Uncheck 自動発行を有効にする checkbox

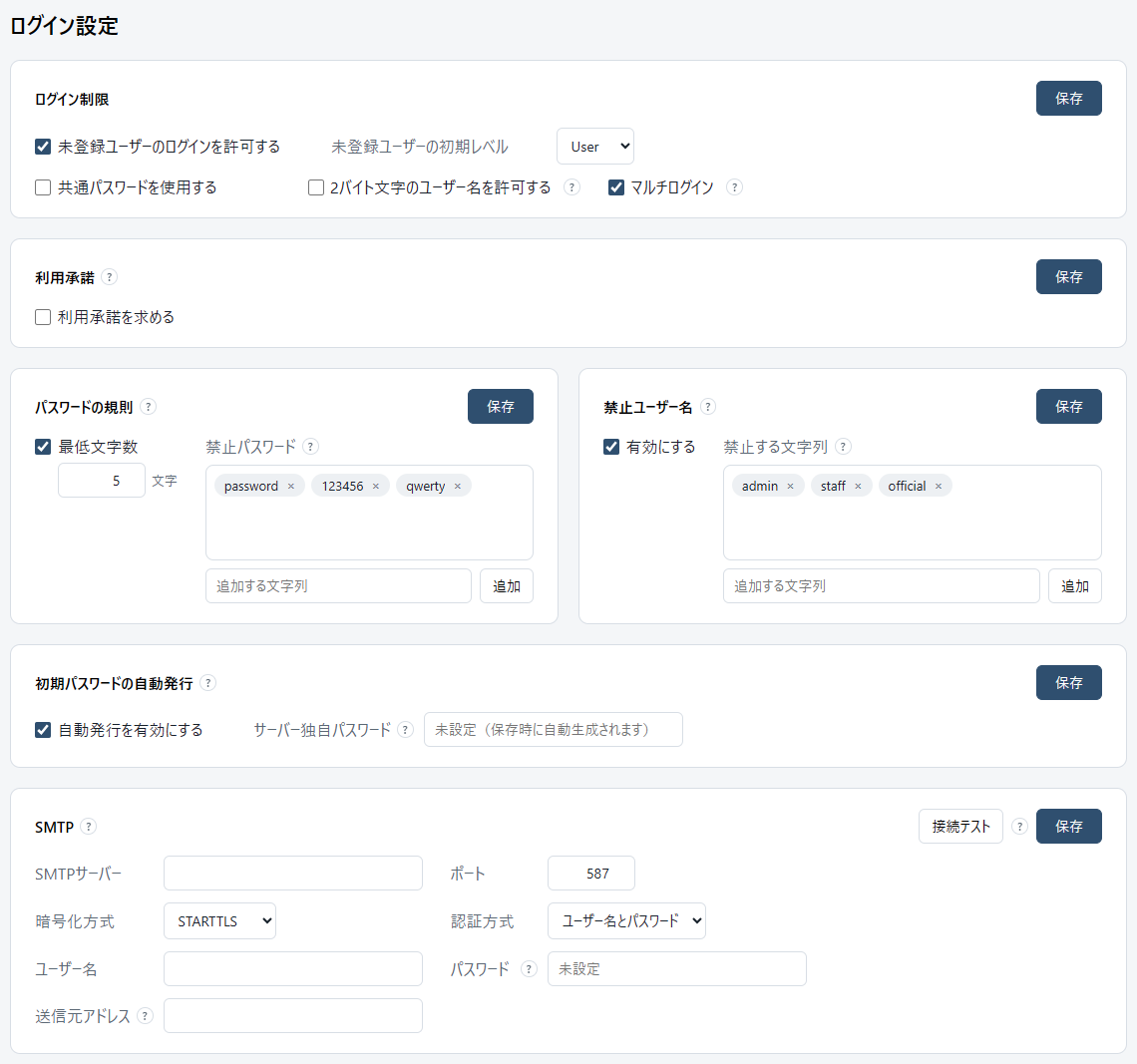[43, 730]
